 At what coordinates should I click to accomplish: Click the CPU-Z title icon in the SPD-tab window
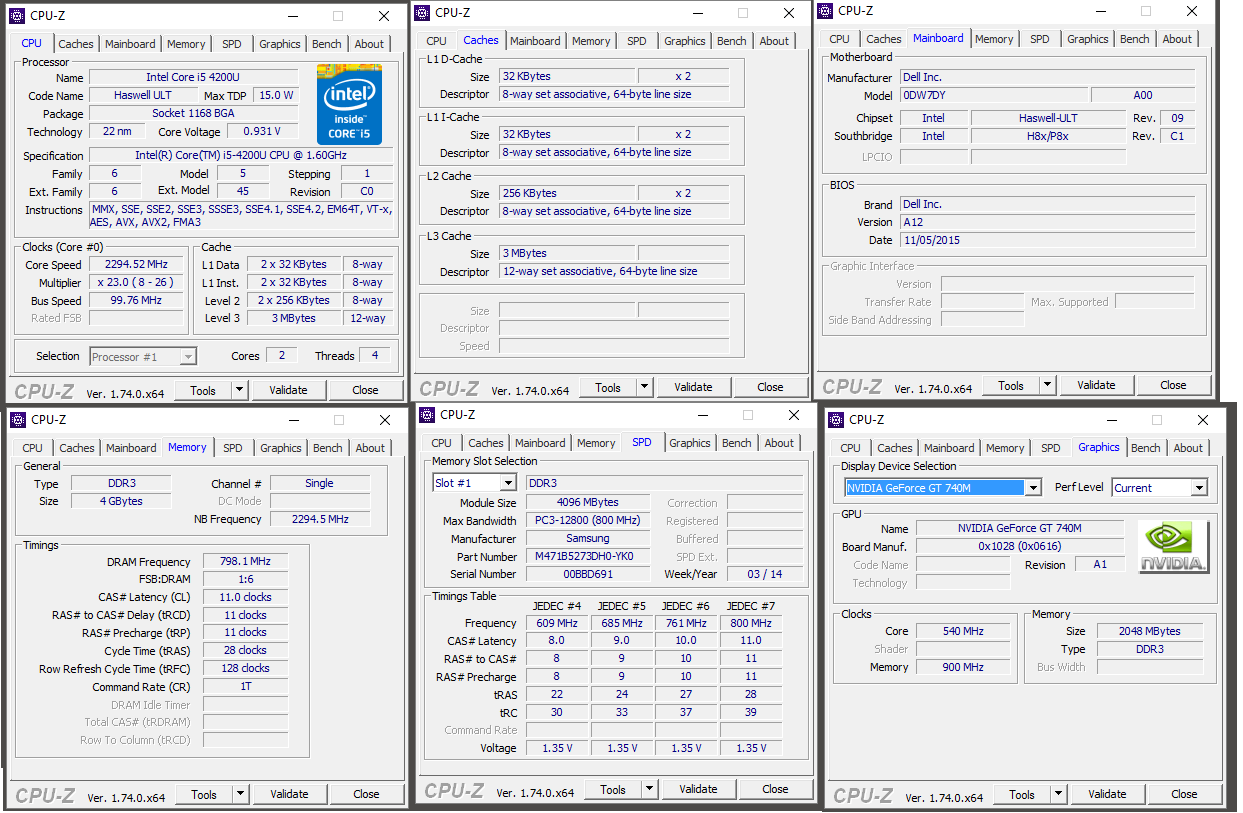[427, 415]
